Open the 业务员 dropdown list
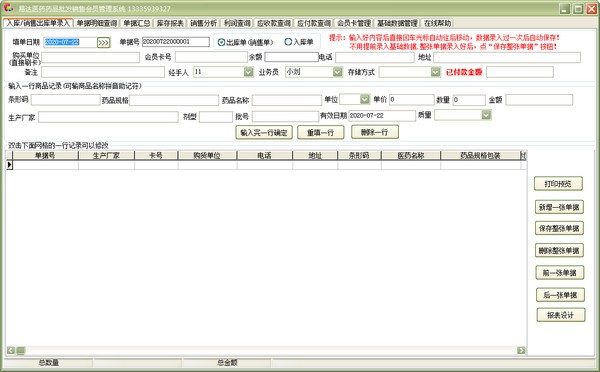Image resolution: width=600 pixels, height=372 pixels. (338, 72)
